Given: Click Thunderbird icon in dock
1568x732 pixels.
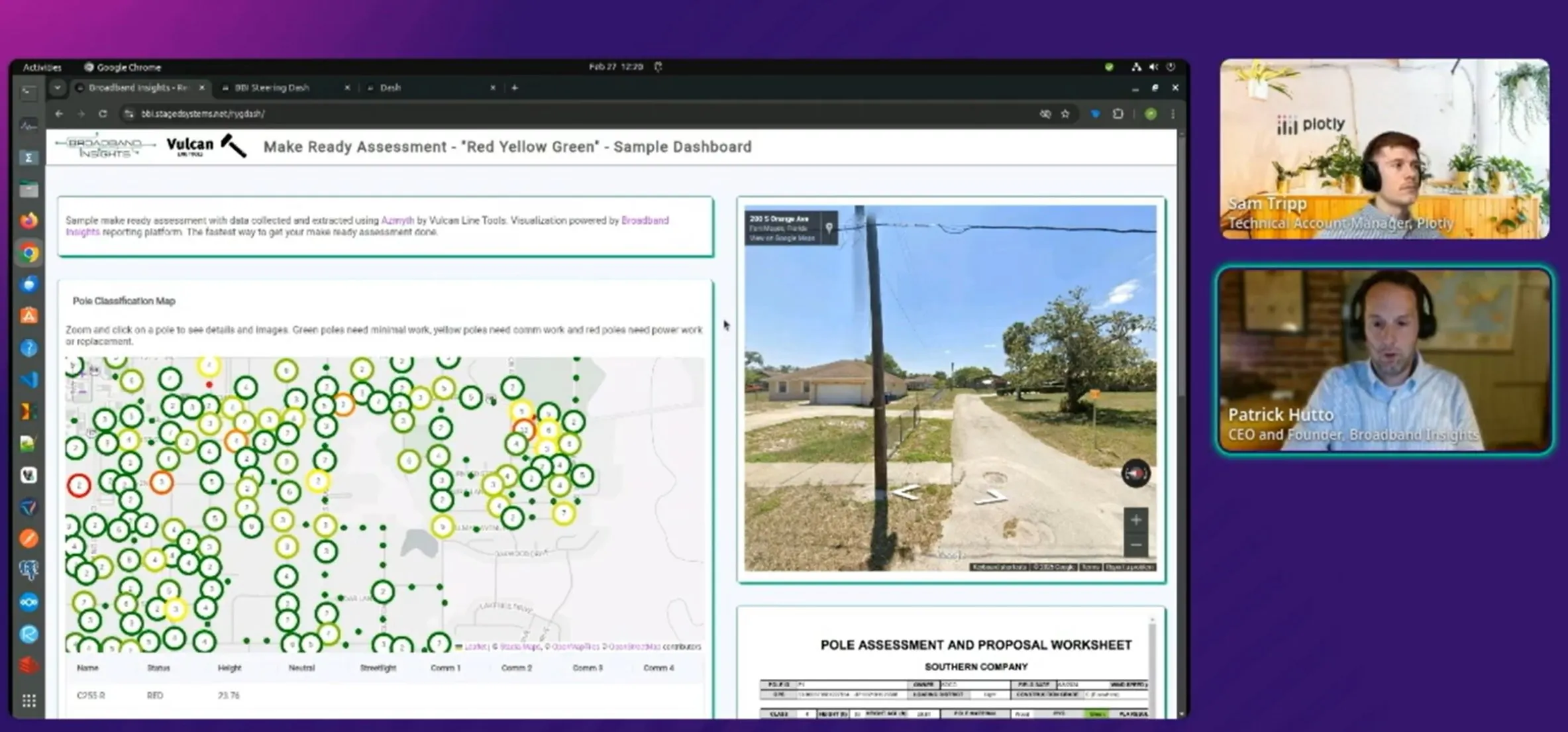Looking at the screenshot, I should (28, 284).
